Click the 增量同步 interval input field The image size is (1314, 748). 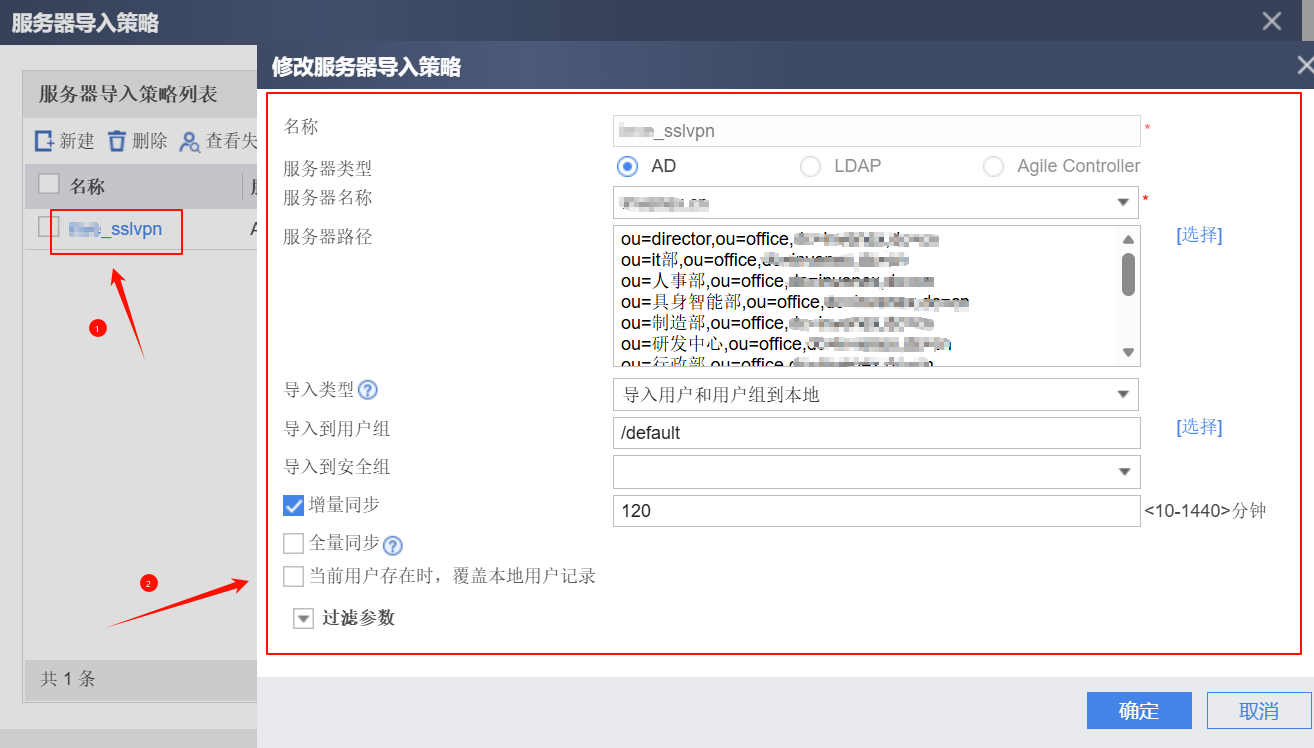[x=875, y=511]
